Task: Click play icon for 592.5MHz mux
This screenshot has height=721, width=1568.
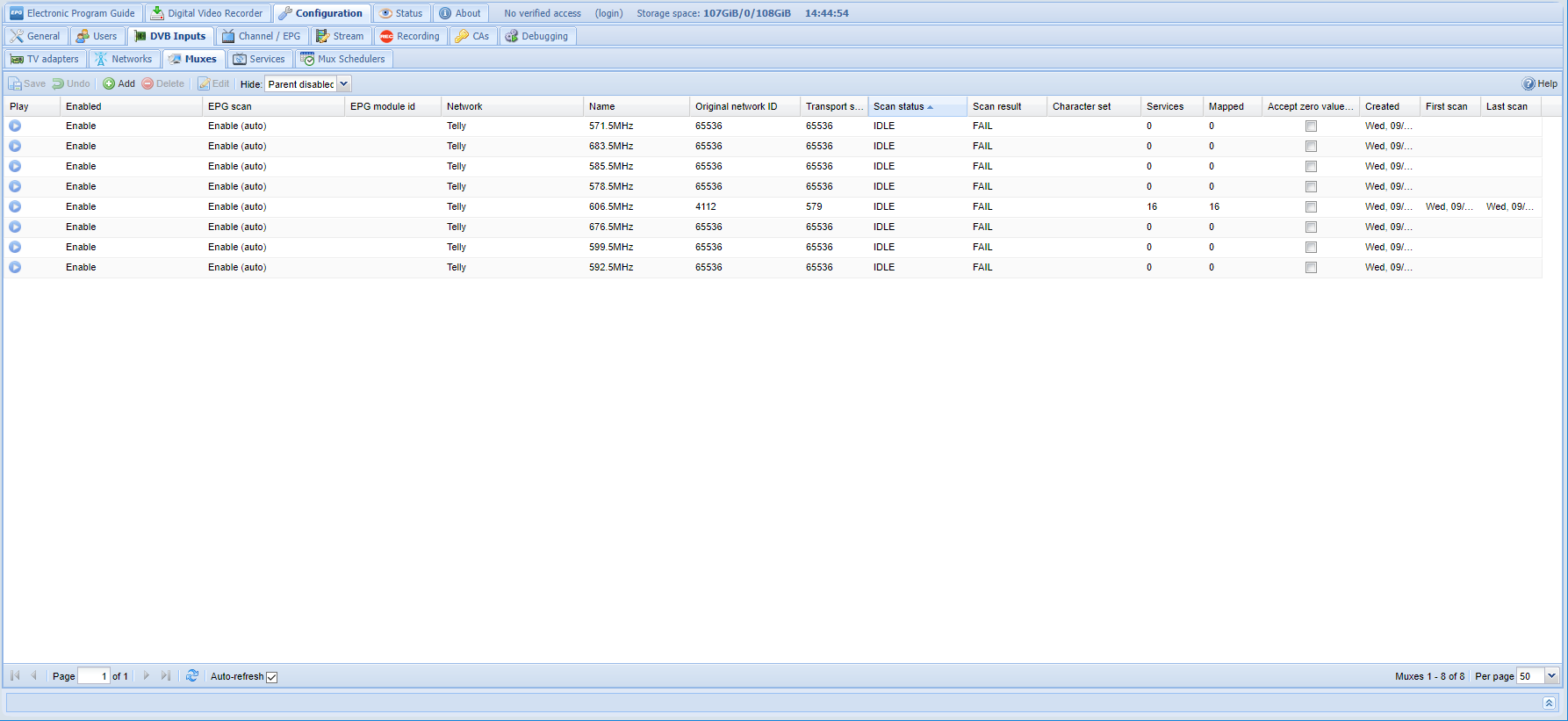Action: 15,267
